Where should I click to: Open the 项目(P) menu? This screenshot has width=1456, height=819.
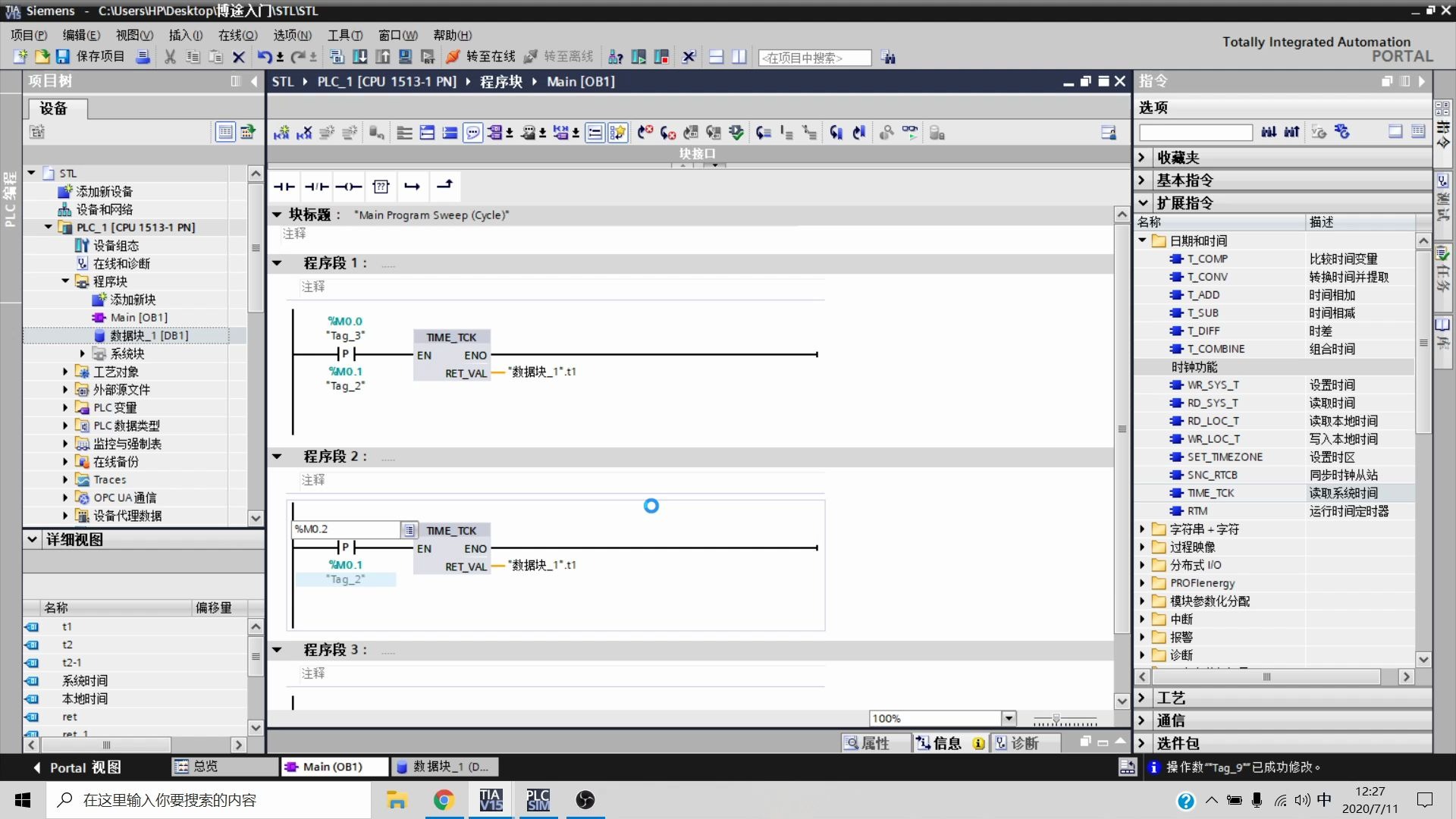tap(29, 35)
